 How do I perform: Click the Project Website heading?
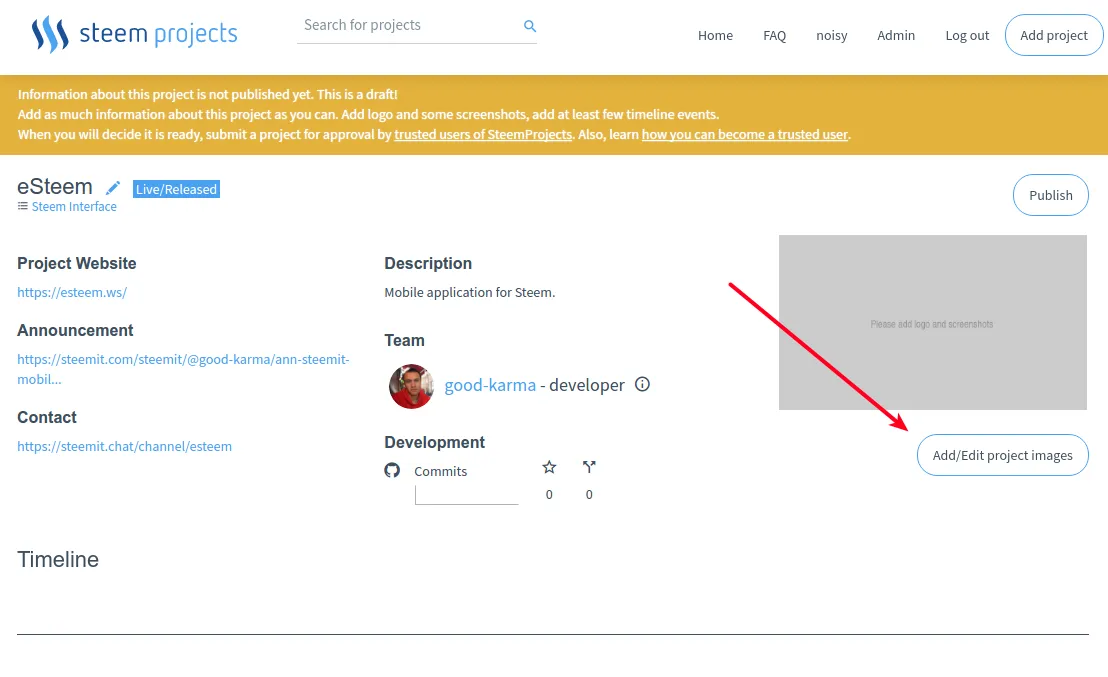(77, 263)
